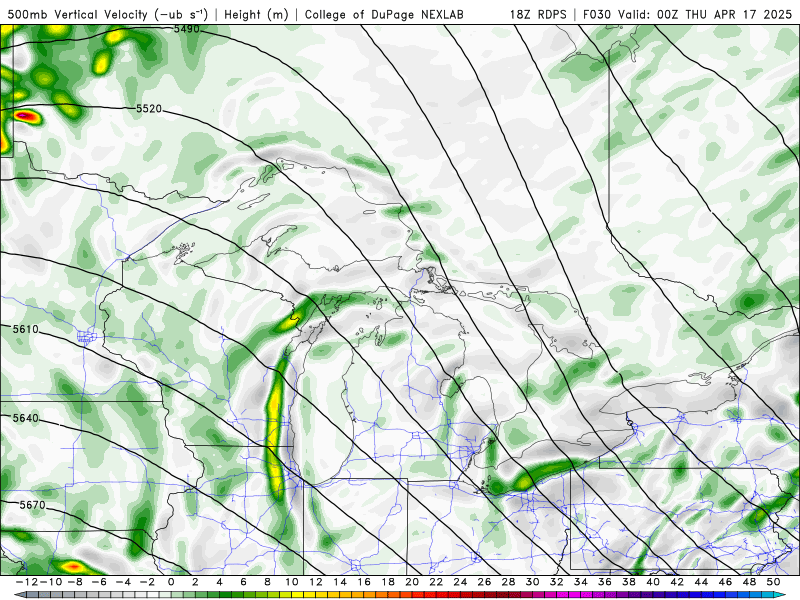Click the "12" value on the color scale
The width and height of the screenshot is (800, 600).
[x=316, y=582]
